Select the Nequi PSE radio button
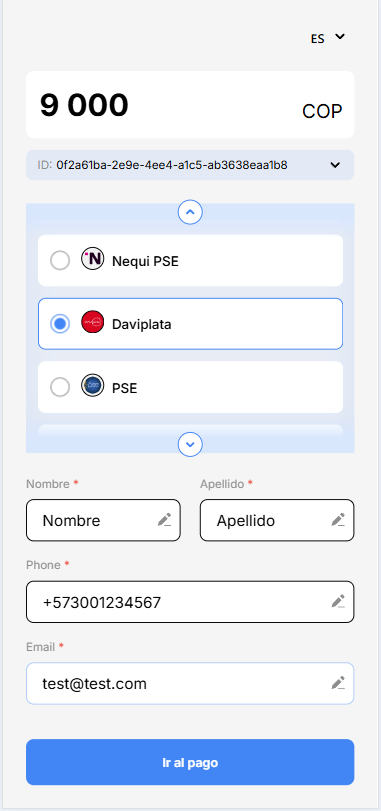The height and width of the screenshot is (811, 381). click(x=60, y=260)
